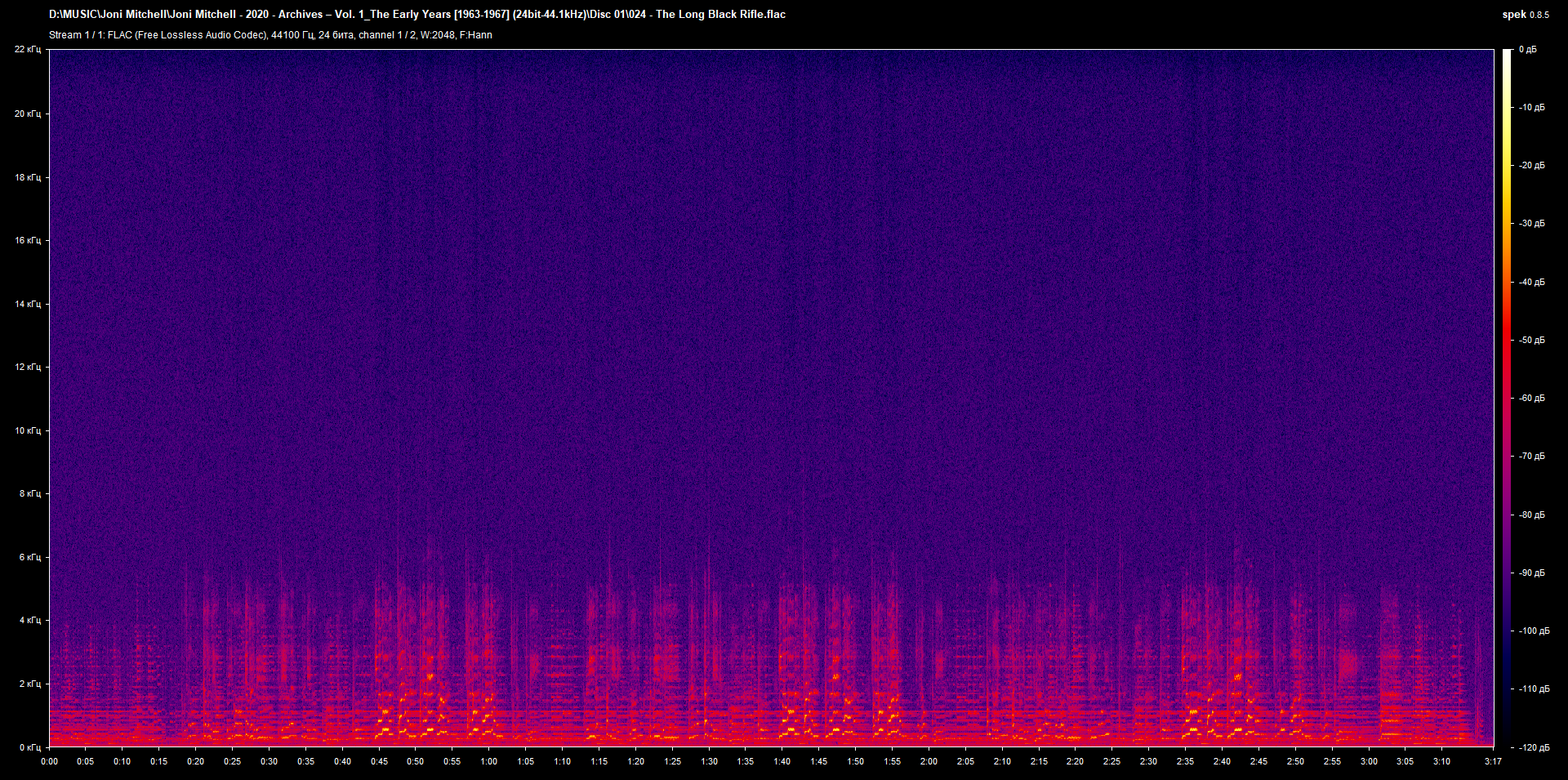Click the W:2048 window size indicator
The image size is (1568, 780).
[x=441, y=35]
